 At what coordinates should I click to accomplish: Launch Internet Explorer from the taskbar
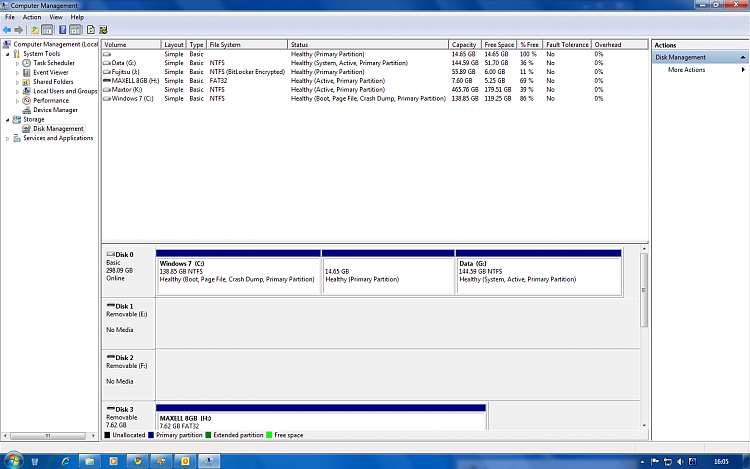pyautogui.click(x=66, y=461)
